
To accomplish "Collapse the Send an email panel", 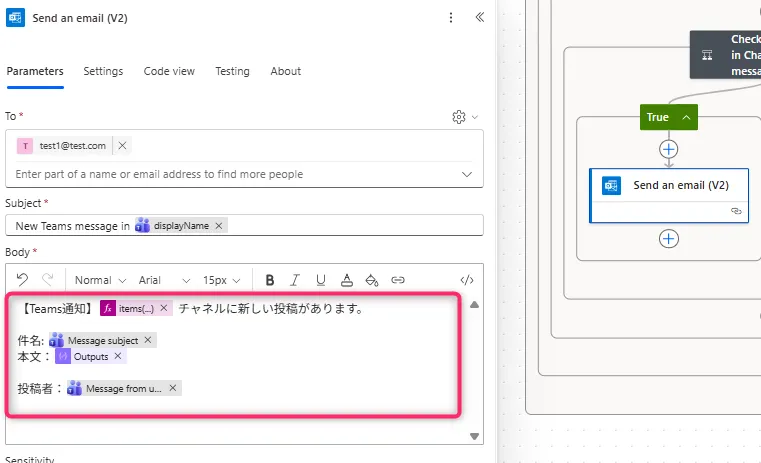I will pyautogui.click(x=479, y=18).
